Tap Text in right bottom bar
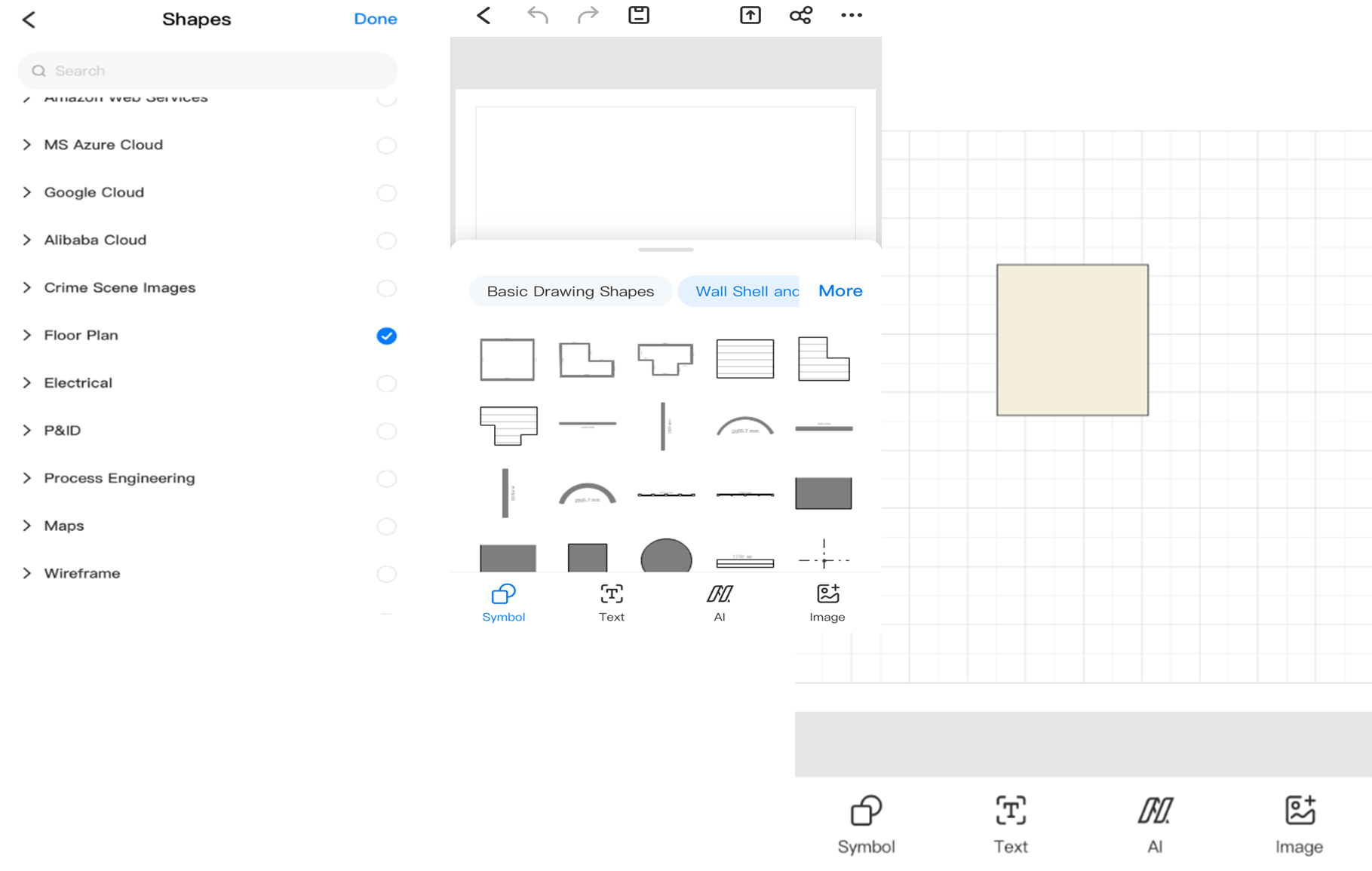This screenshot has height=871, width=1372. [1011, 824]
